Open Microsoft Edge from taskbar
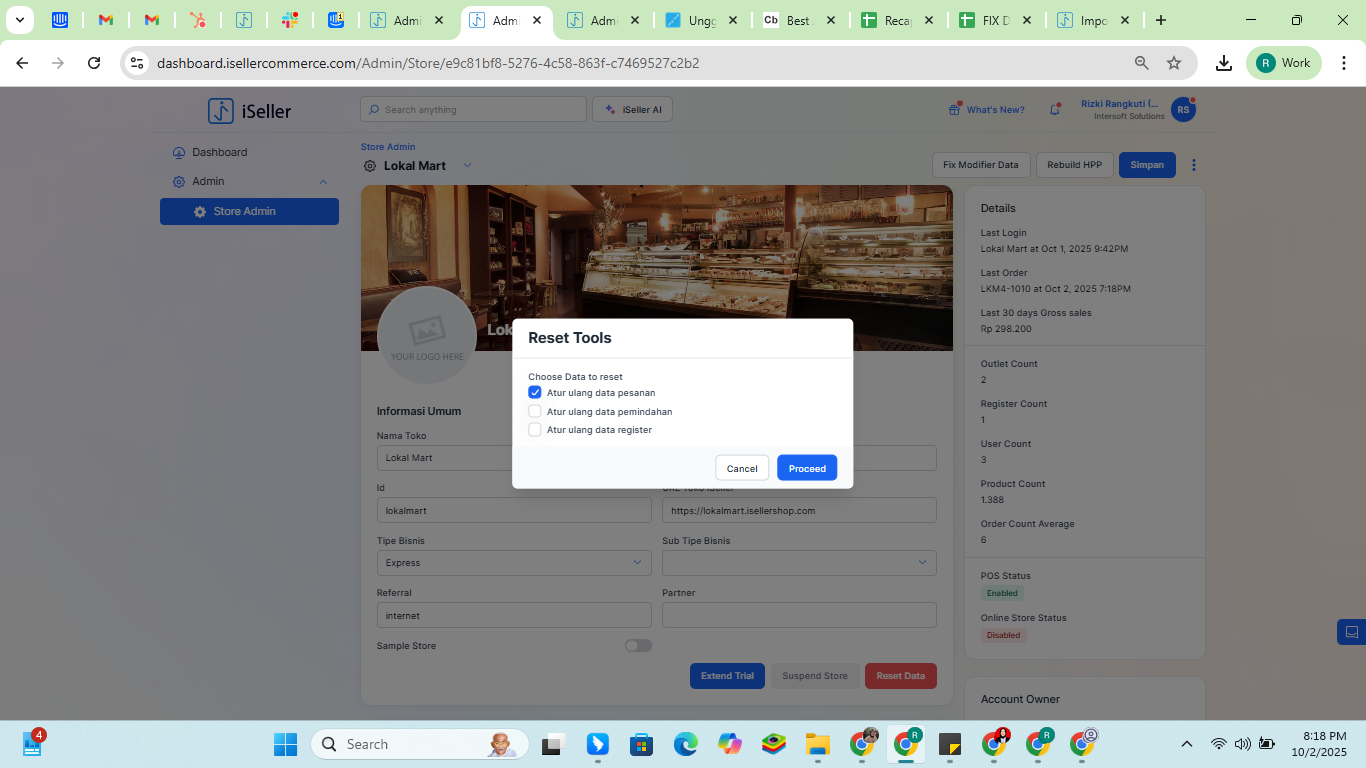Screen dimensions: 1366x768 pyautogui.click(x=685, y=744)
